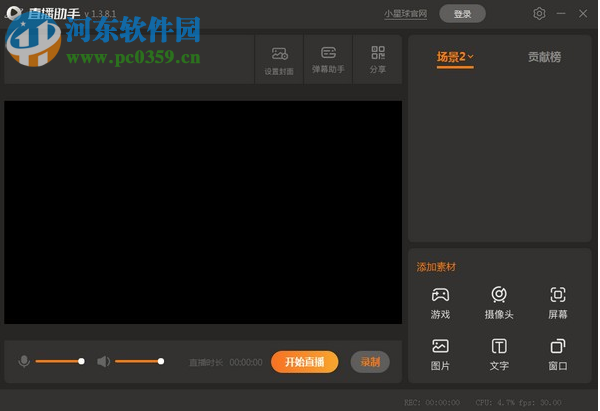Add a 图片 image source
This screenshot has height=411, width=600.
(x=440, y=355)
